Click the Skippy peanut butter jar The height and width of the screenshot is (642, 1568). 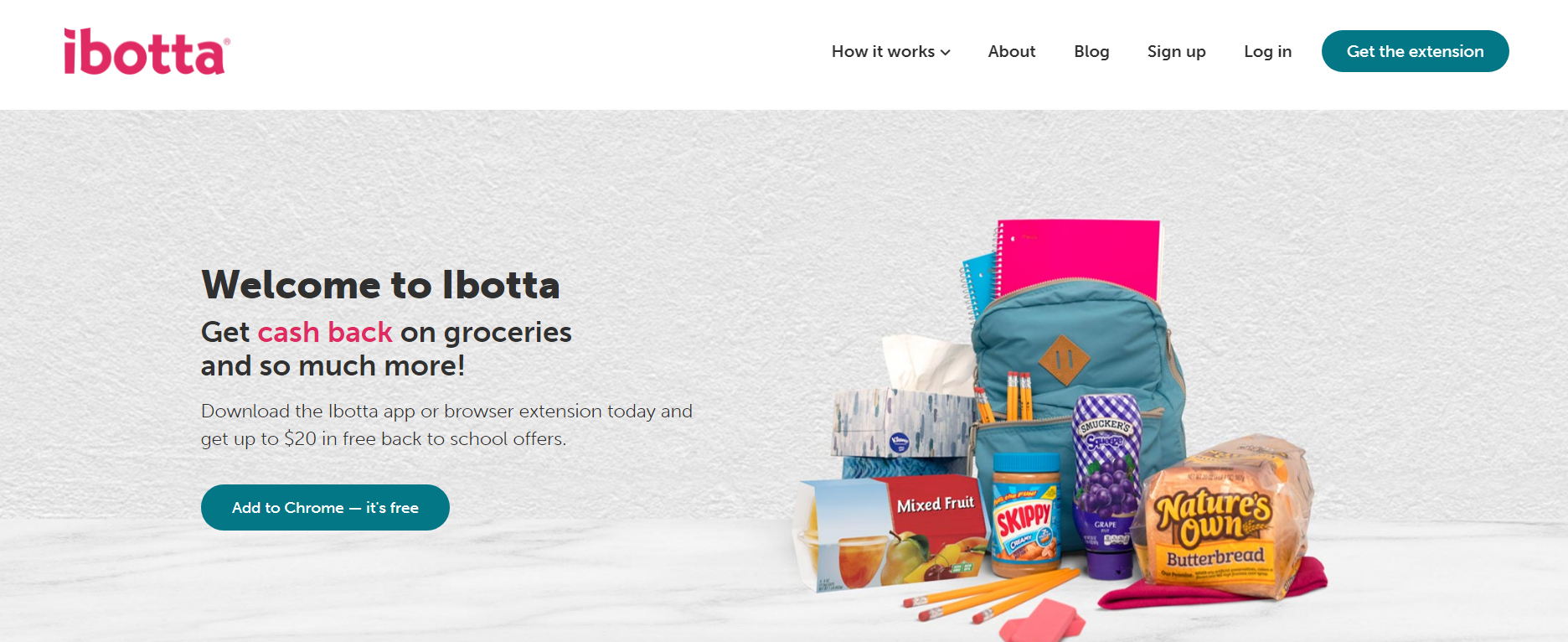pos(1025,515)
